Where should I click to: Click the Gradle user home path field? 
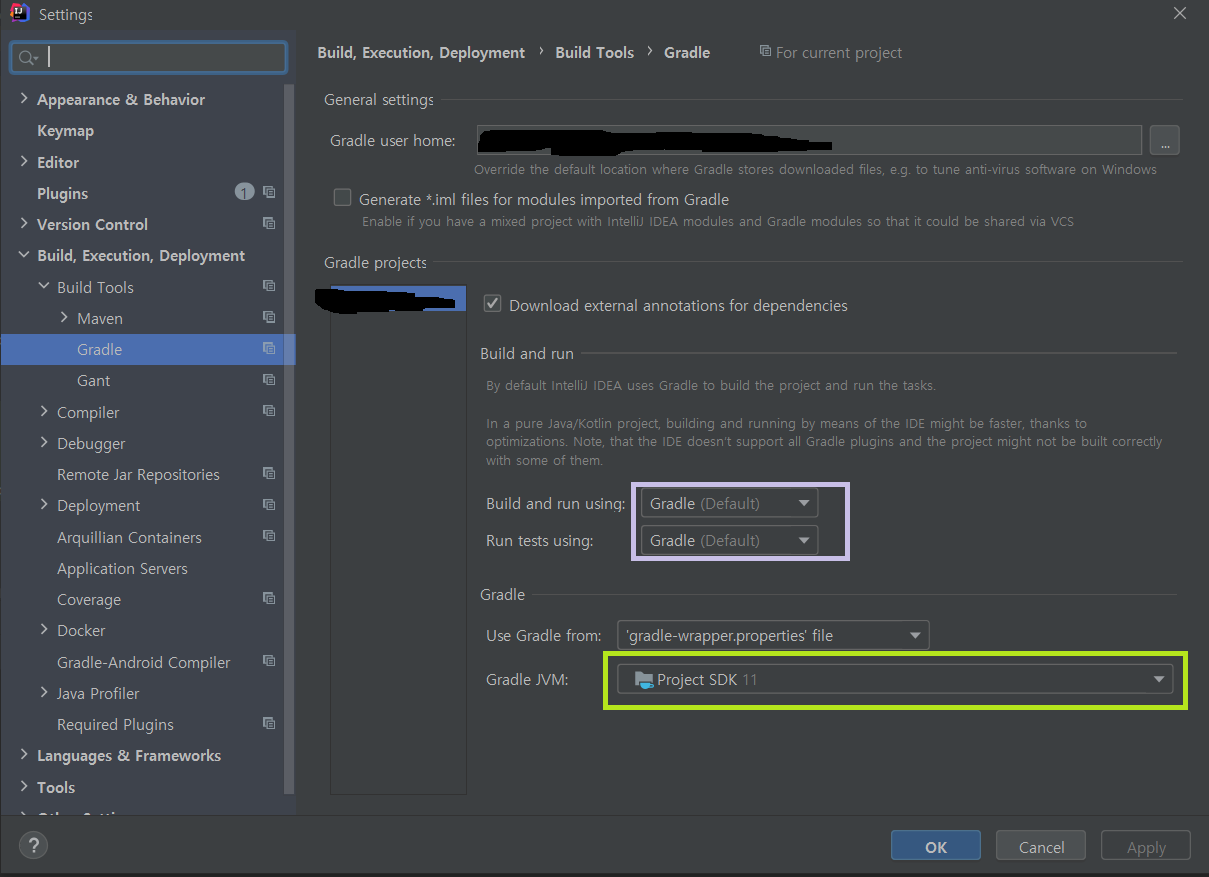(809, 140)
